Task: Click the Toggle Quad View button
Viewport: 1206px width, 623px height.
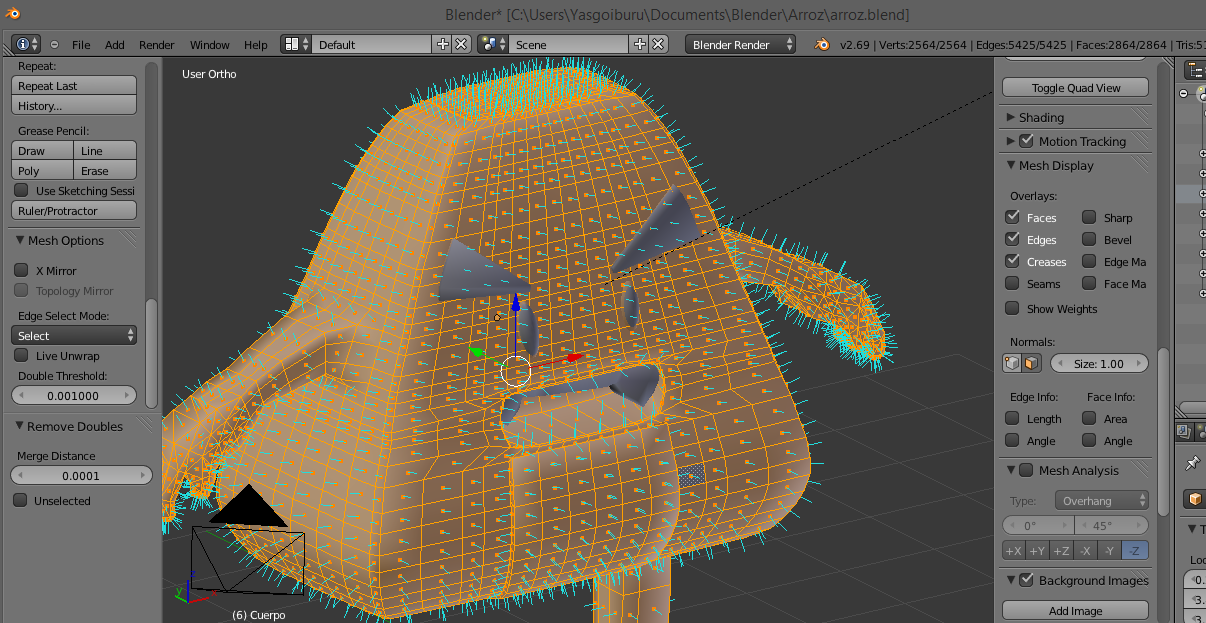Action: coord(1076,88)
